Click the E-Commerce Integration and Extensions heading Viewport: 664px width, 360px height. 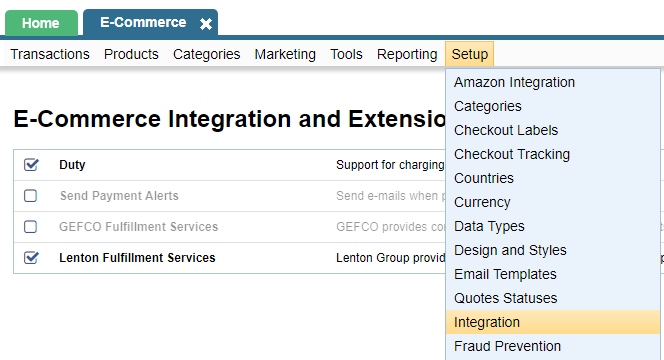click(x=229, y=119)
